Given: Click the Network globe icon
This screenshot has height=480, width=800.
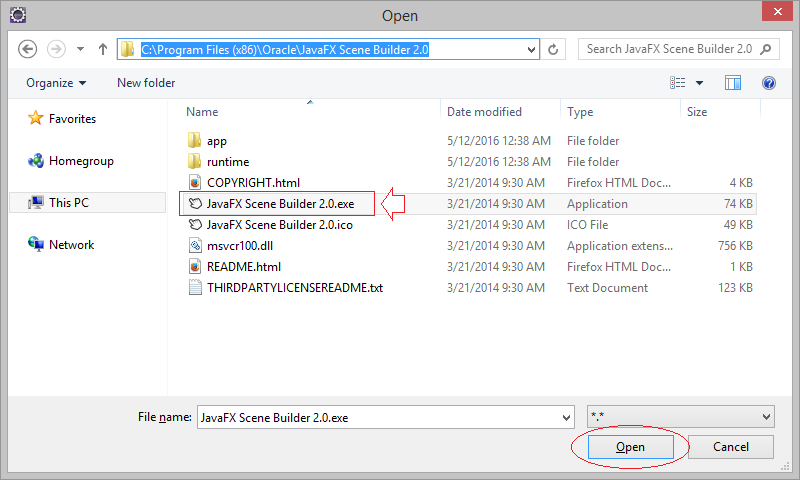Looking at the screenshot, I should pyautogui.click(x=36, y=244).
